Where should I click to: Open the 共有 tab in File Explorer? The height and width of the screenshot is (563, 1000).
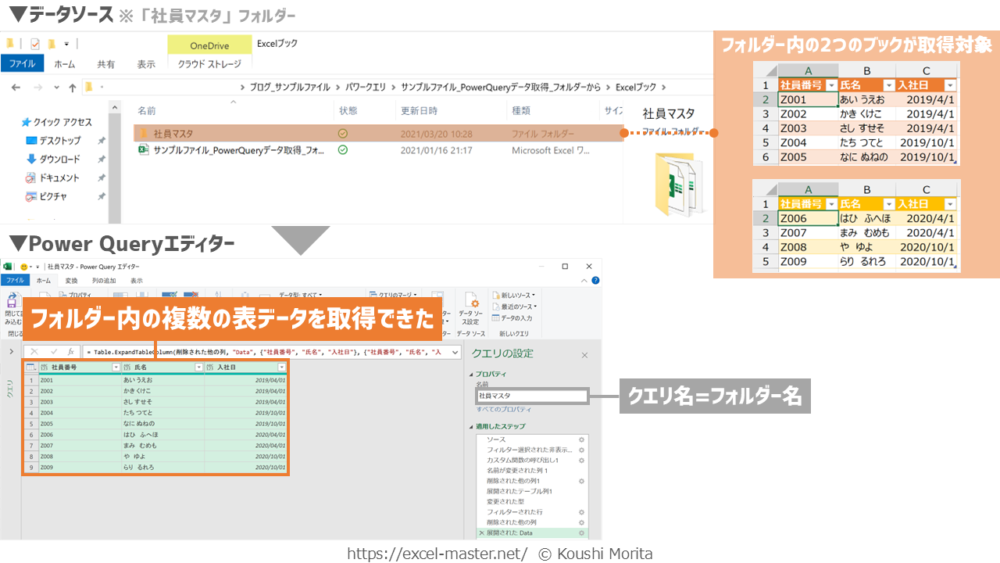tap(105, 64)
